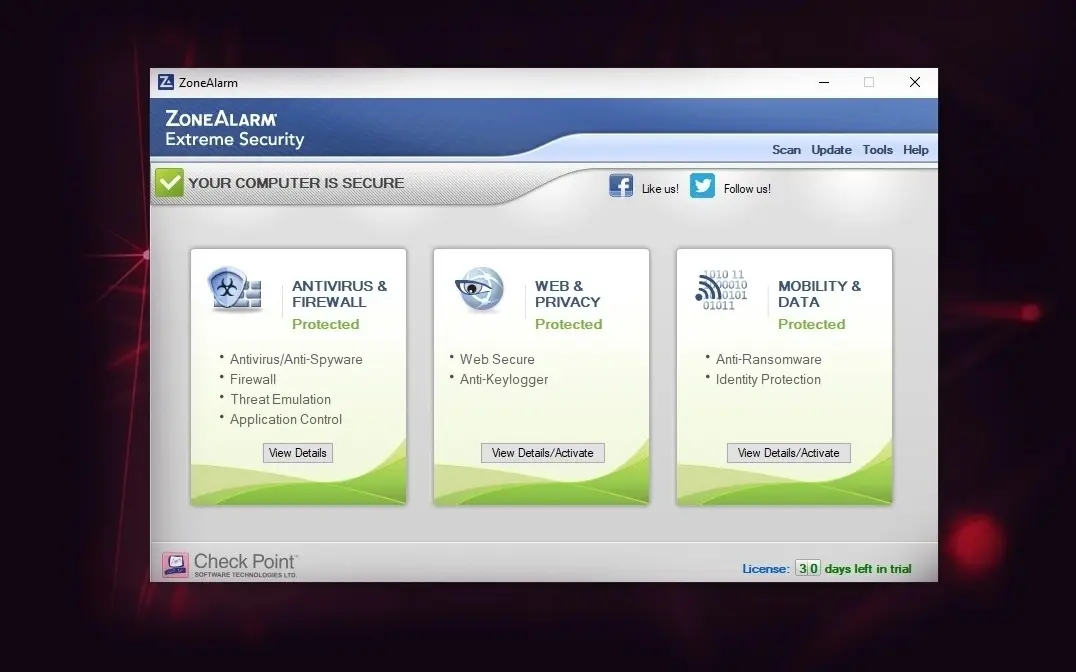View Details for Antivirus & Firewall
Image resolution: width=1076 pixels, height=672 pixels.
click(298, 453)
